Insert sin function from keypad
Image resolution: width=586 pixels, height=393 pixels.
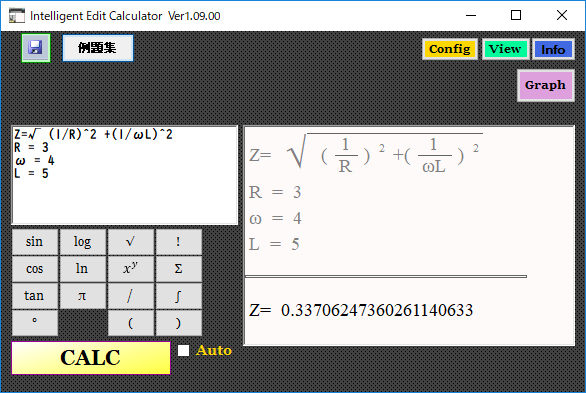coord(35,242)
